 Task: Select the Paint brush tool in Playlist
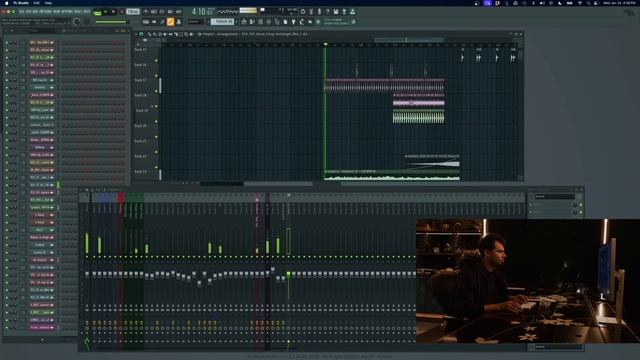155,34
